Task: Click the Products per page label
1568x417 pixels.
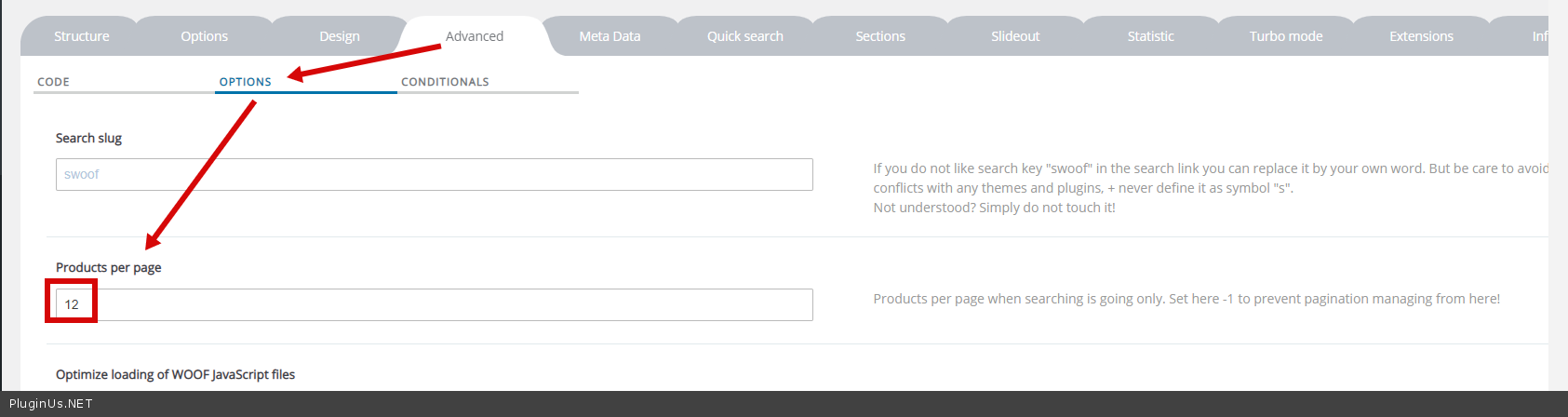Action: [108, 268]
